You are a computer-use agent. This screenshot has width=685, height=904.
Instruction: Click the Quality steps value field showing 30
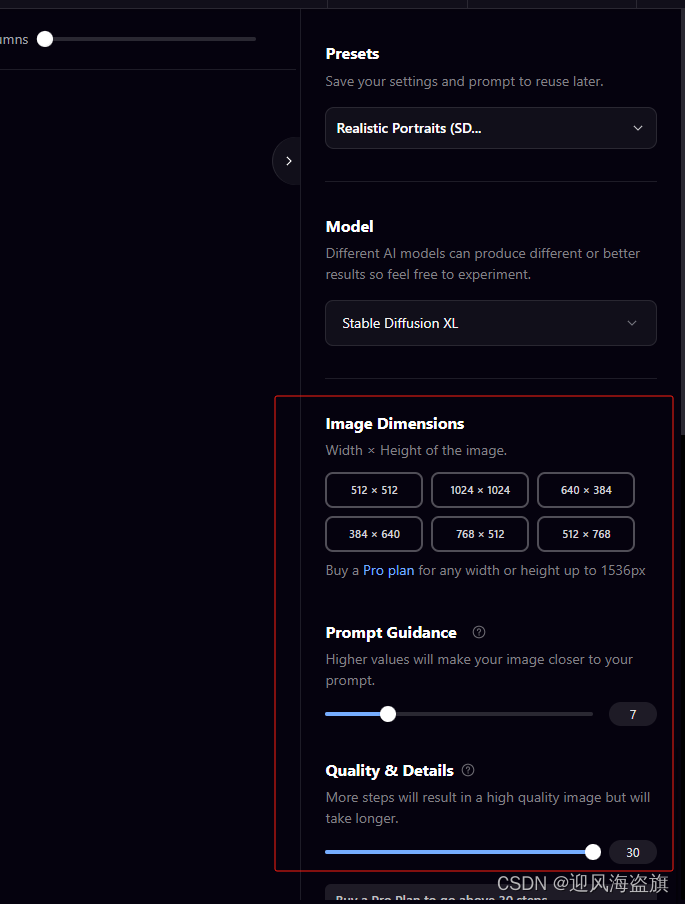[633, 852]
